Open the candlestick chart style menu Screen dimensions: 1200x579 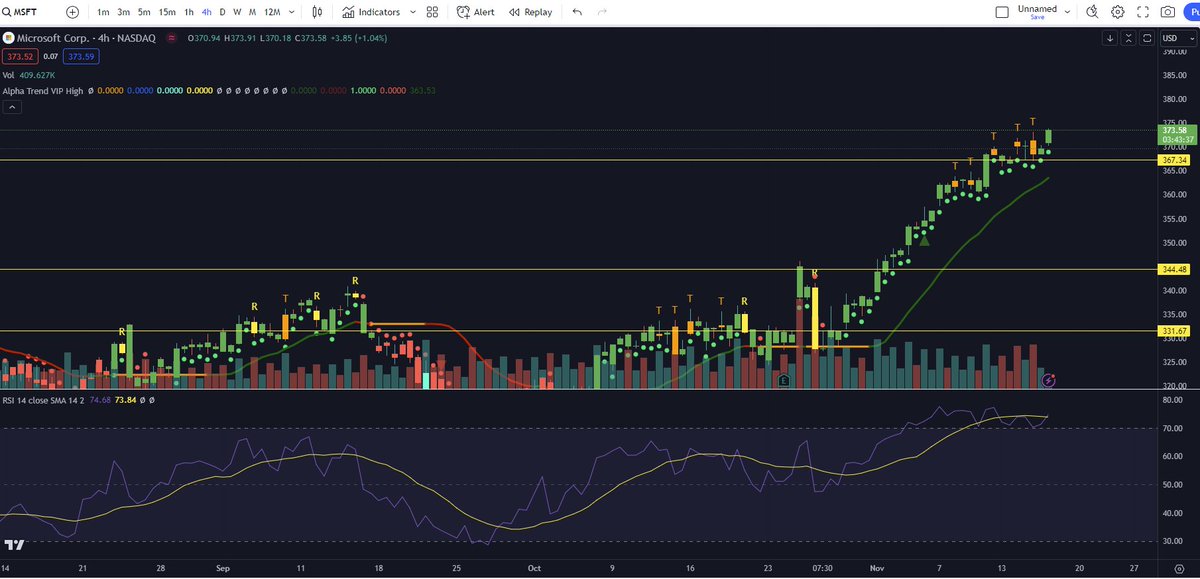pyautogui.click(x=318, y=12)
